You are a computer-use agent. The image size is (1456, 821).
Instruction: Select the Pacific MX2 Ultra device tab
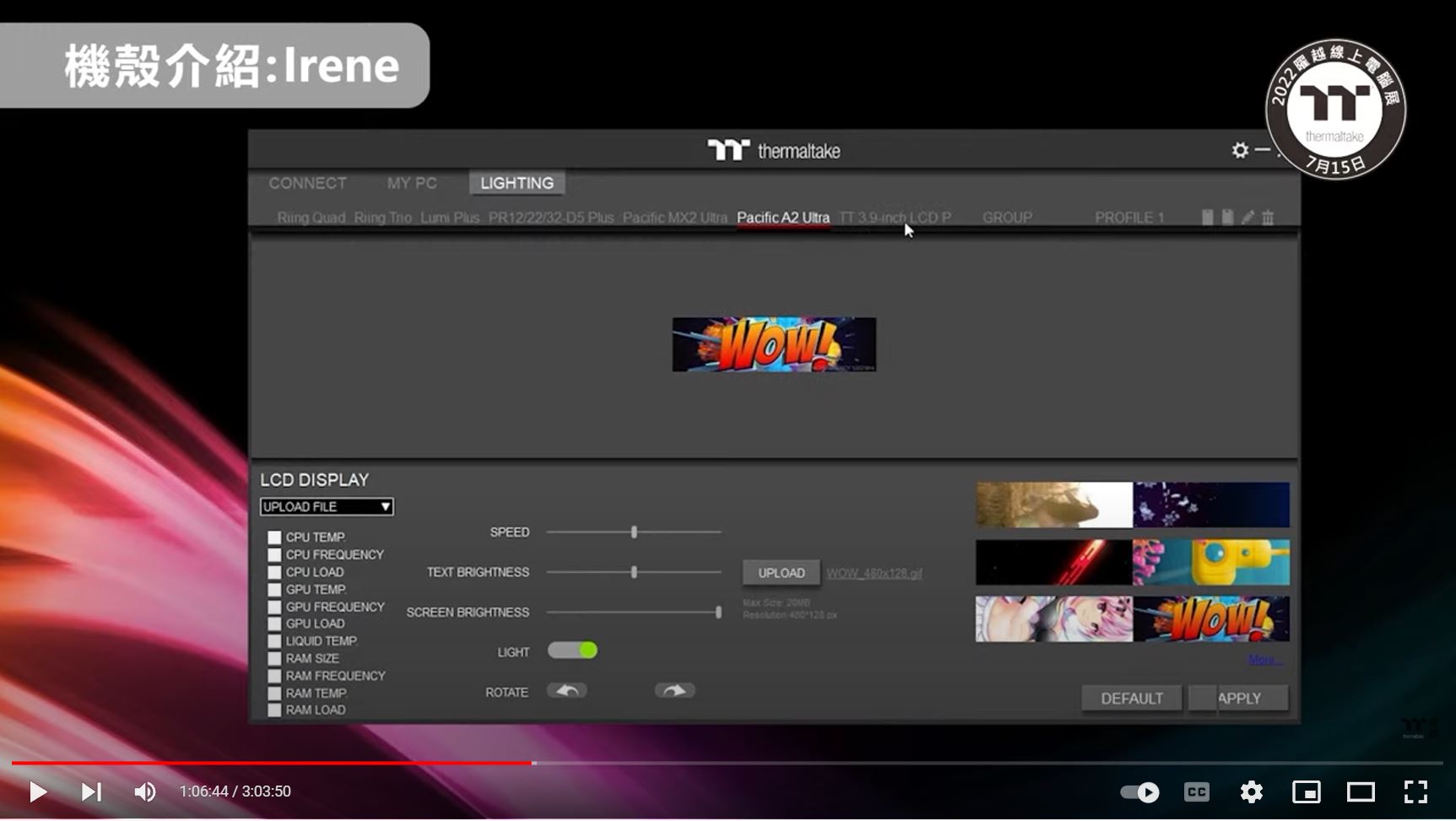tap(674, 218)
